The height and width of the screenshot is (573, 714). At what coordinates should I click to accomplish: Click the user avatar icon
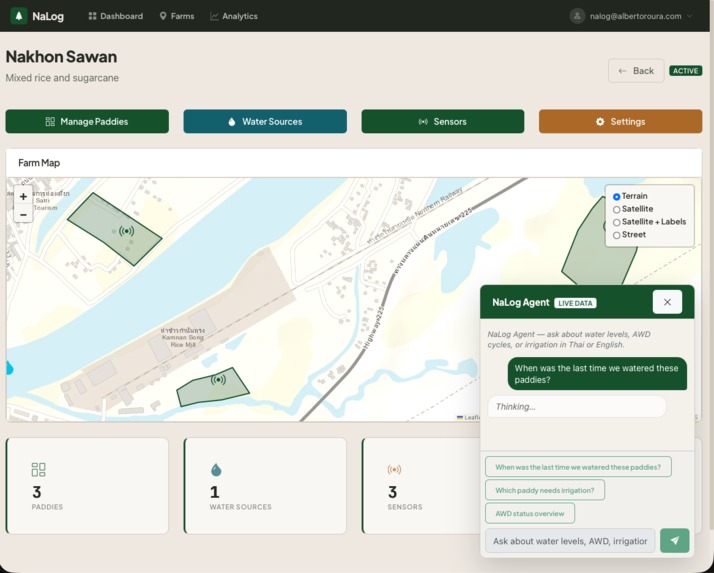point(577,16)
